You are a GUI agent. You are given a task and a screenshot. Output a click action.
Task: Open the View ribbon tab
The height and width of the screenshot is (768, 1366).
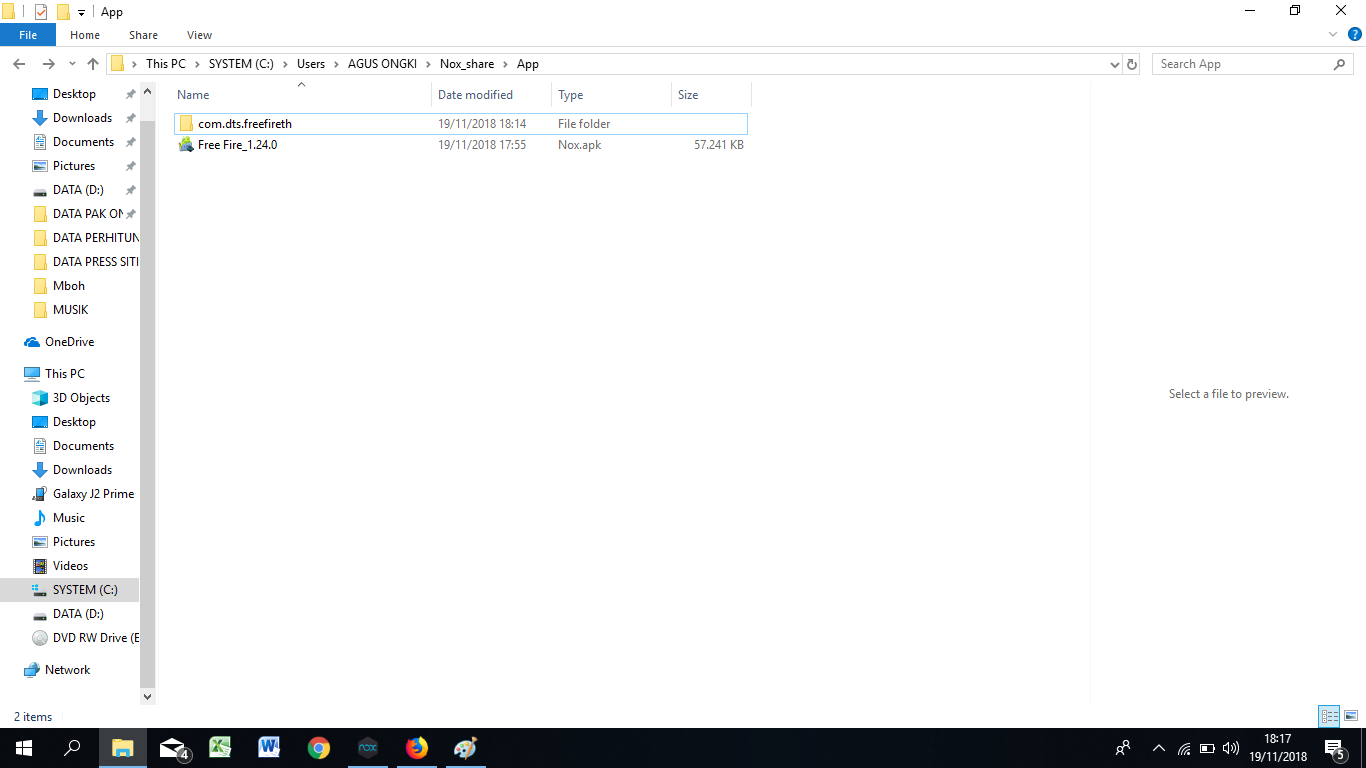[x=199, y=35]
